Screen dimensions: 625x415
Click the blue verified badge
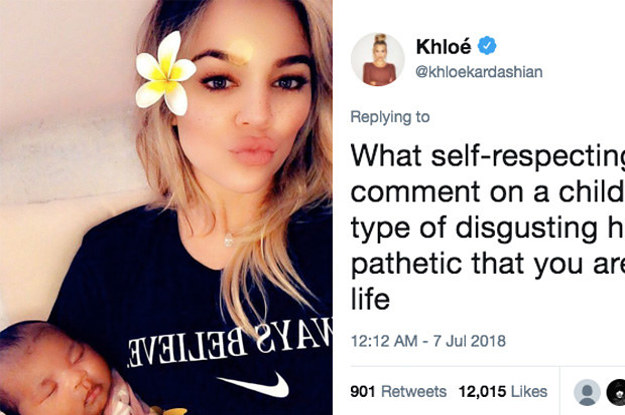487,45
